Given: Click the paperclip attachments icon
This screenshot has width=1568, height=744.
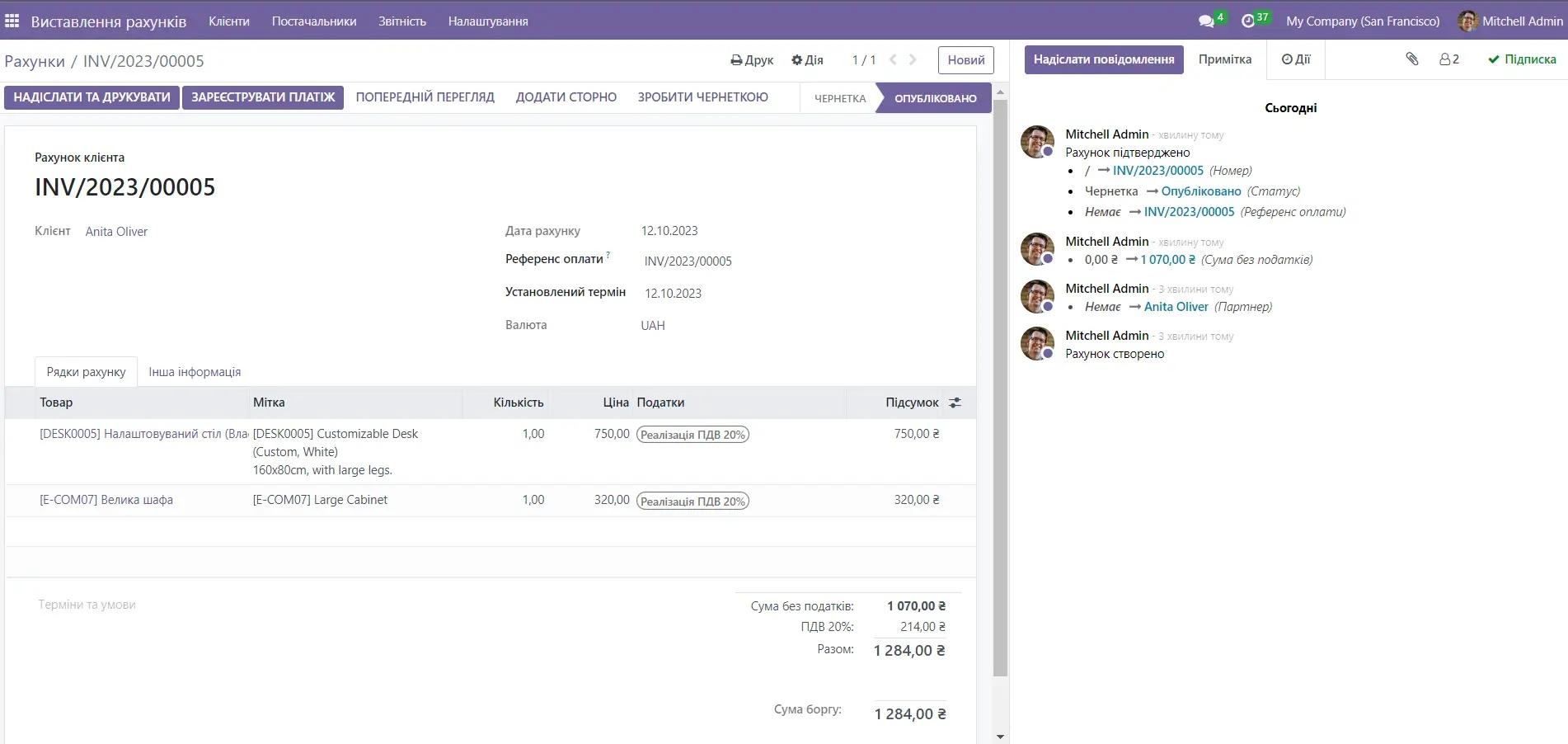Looking at the screenshot, I should tap(1412, 59).
